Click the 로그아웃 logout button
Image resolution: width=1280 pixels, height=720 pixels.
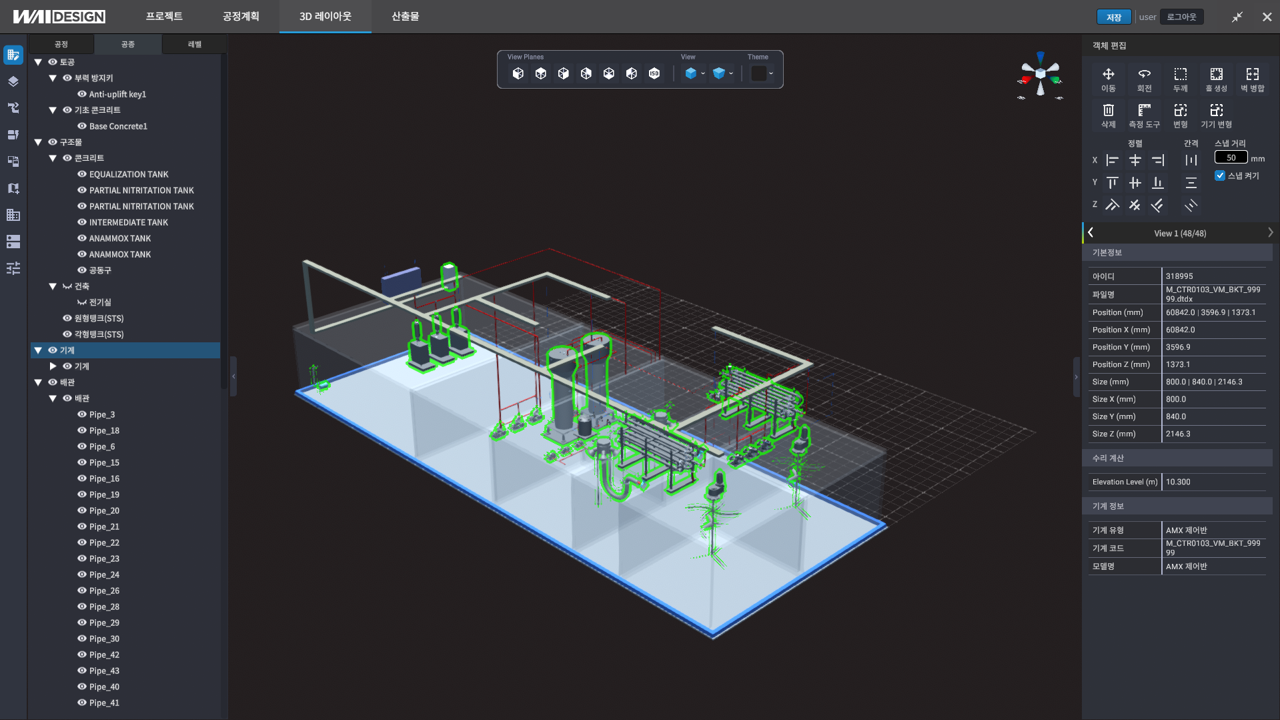pos(1182,17)
